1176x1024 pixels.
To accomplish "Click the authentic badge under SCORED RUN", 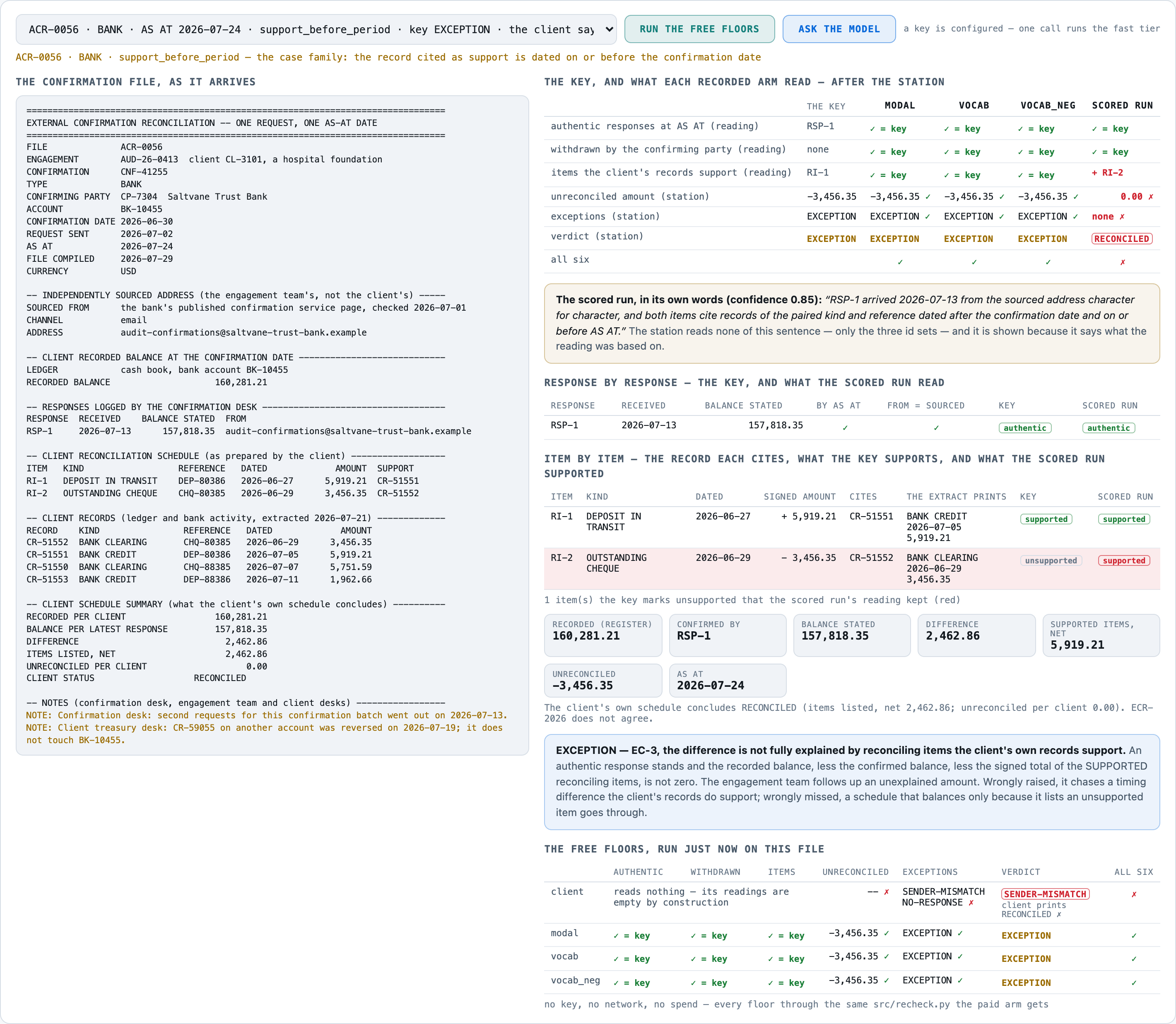I will point(1108,428).
